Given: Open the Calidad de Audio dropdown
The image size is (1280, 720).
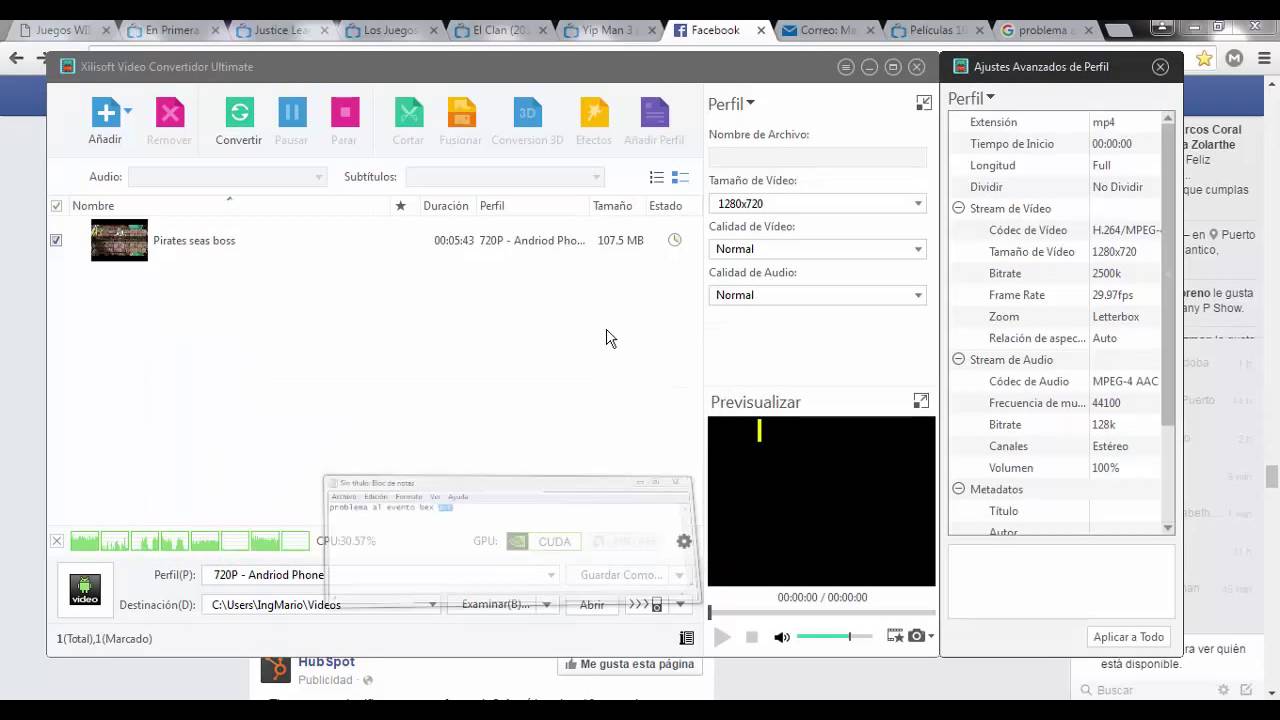Looking at the screenshot, I should click(x=817, y=295).
